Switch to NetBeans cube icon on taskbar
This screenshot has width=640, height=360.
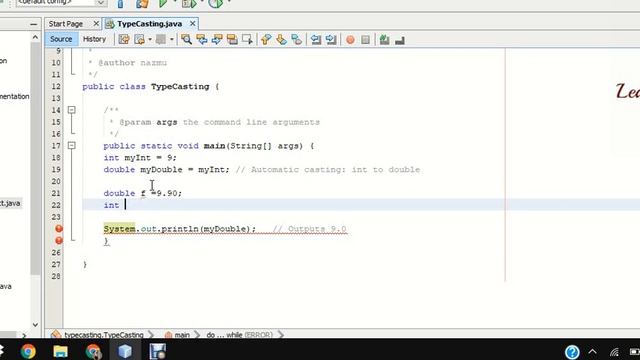pos(125,351)
